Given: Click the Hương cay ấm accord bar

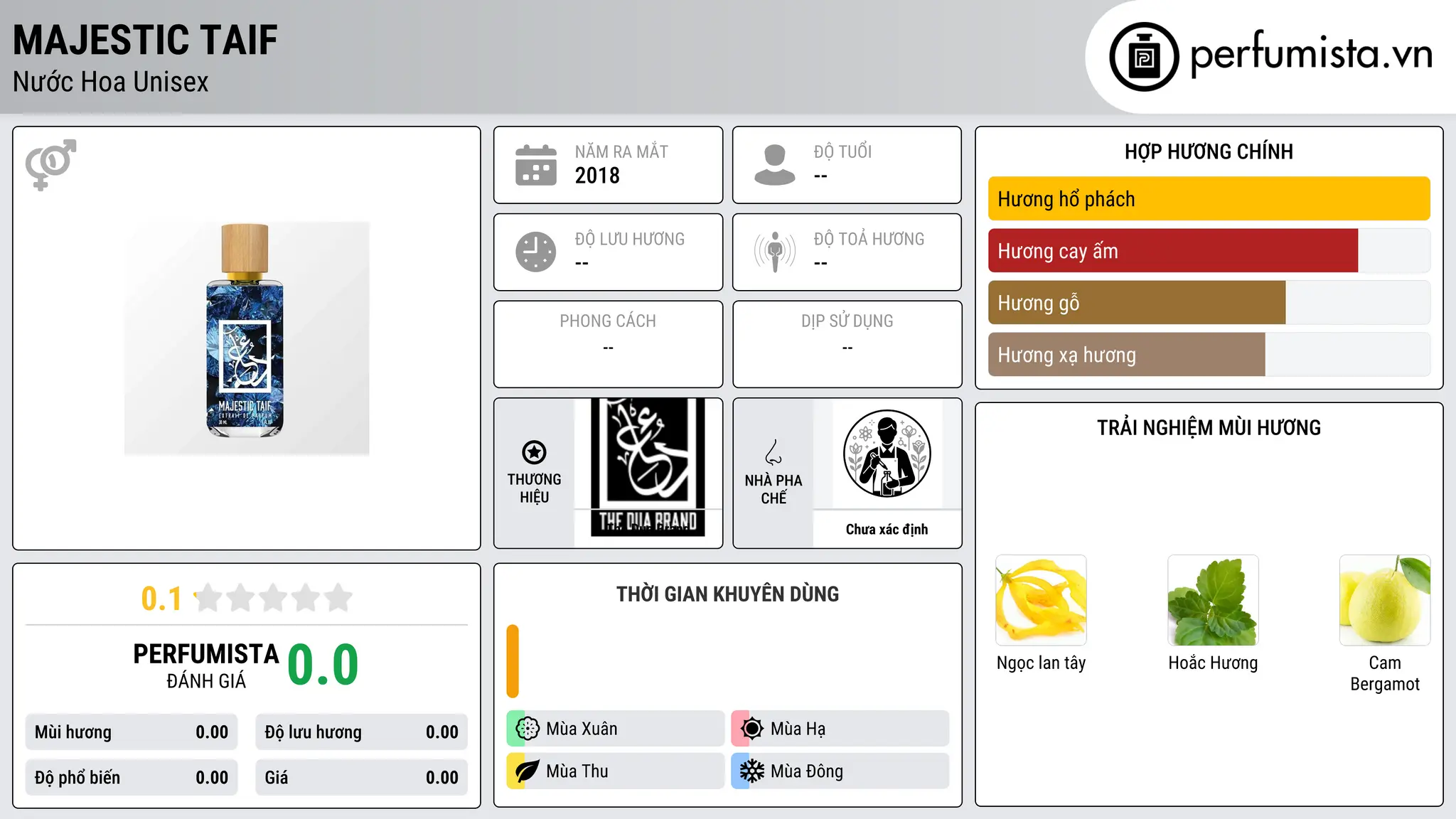Looking at the screenshot, I should [1209, 251].
